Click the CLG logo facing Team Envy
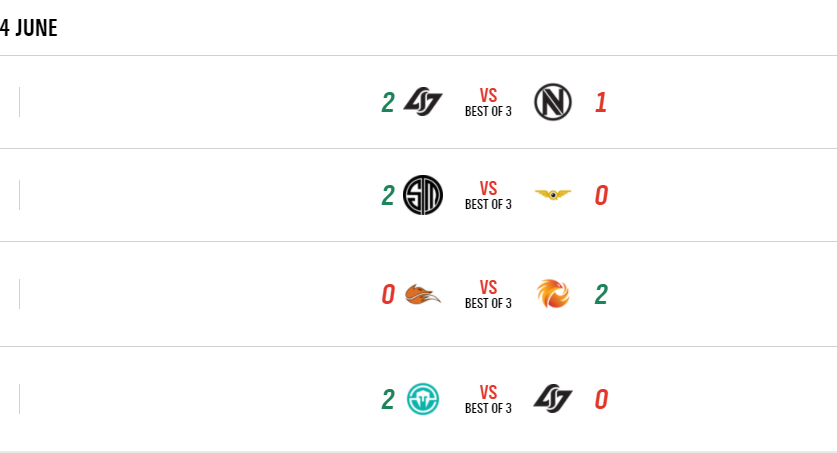The image size is (837, 453). [x=423, y=102]
